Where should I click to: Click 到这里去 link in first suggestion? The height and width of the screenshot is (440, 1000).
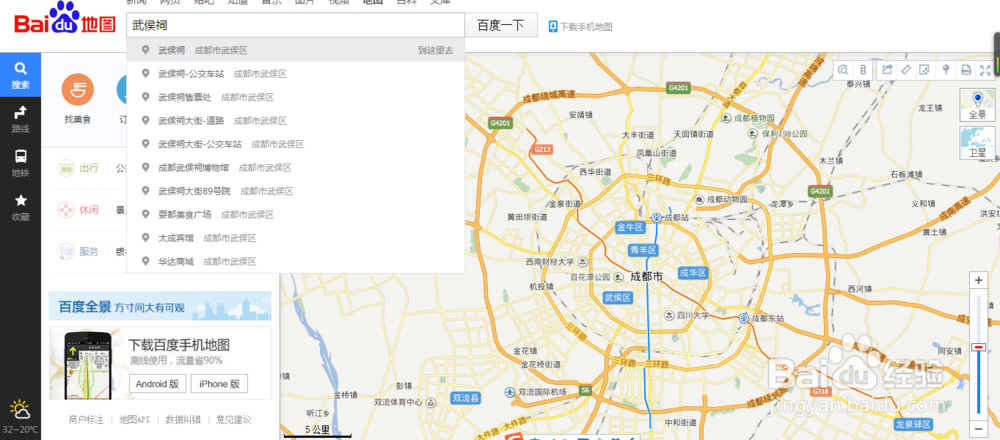(436, 50)
